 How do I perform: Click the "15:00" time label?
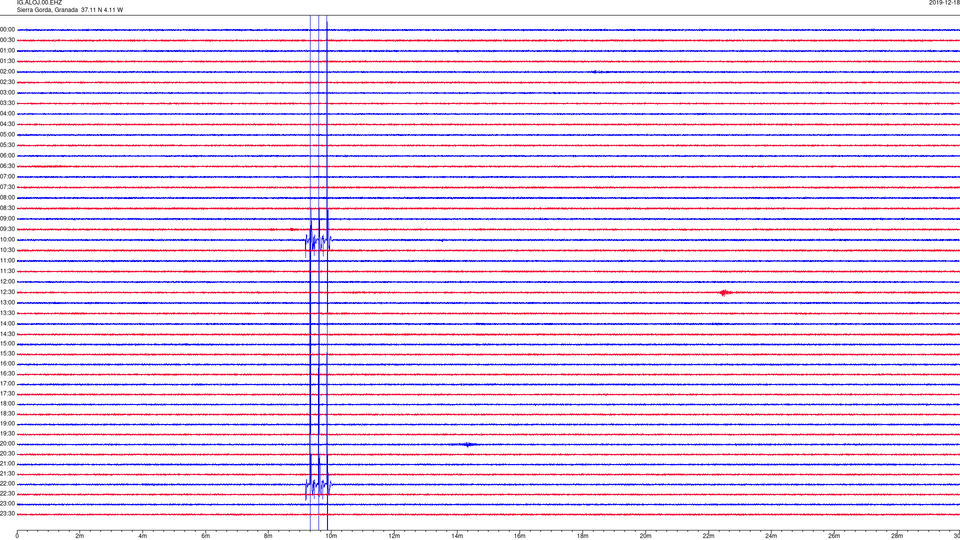(7, 344)
